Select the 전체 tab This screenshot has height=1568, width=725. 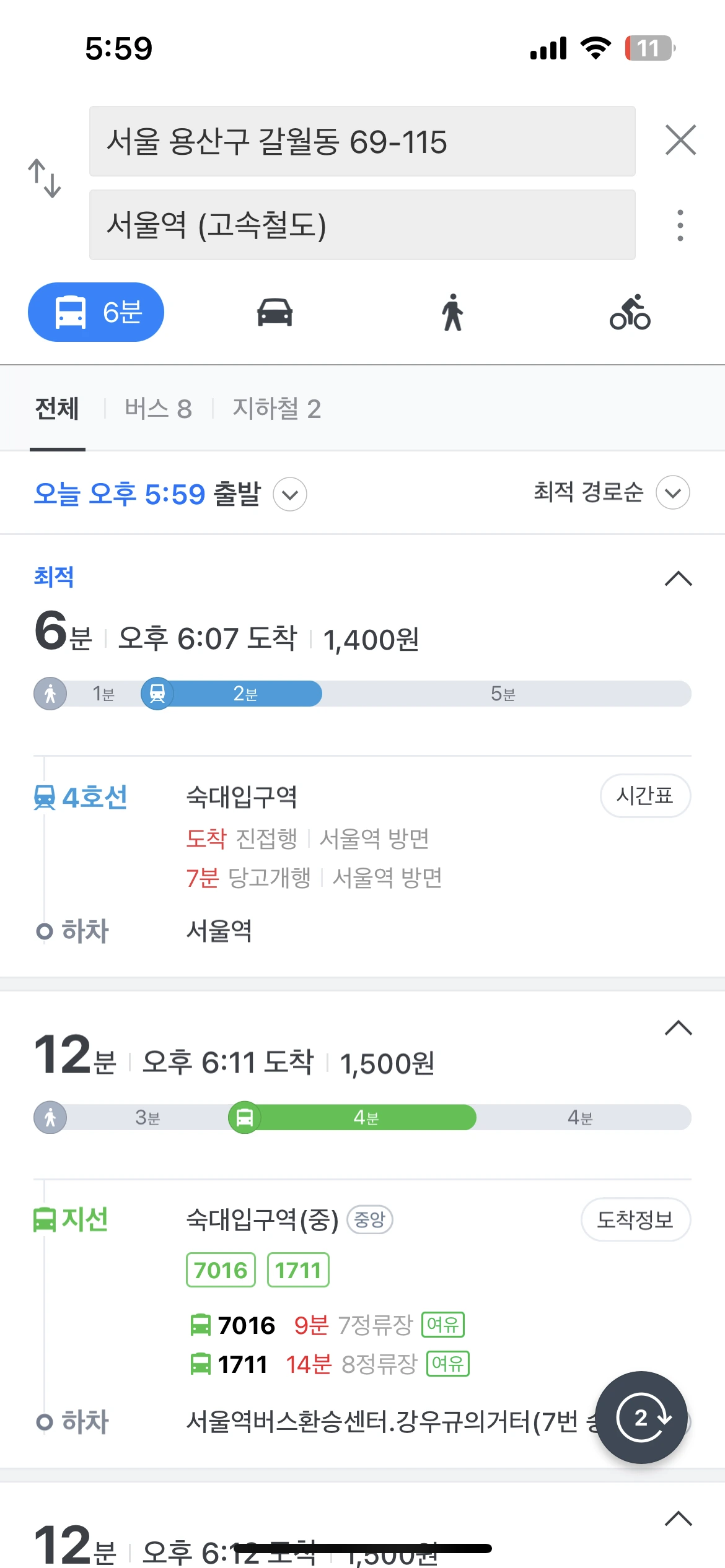57,409
